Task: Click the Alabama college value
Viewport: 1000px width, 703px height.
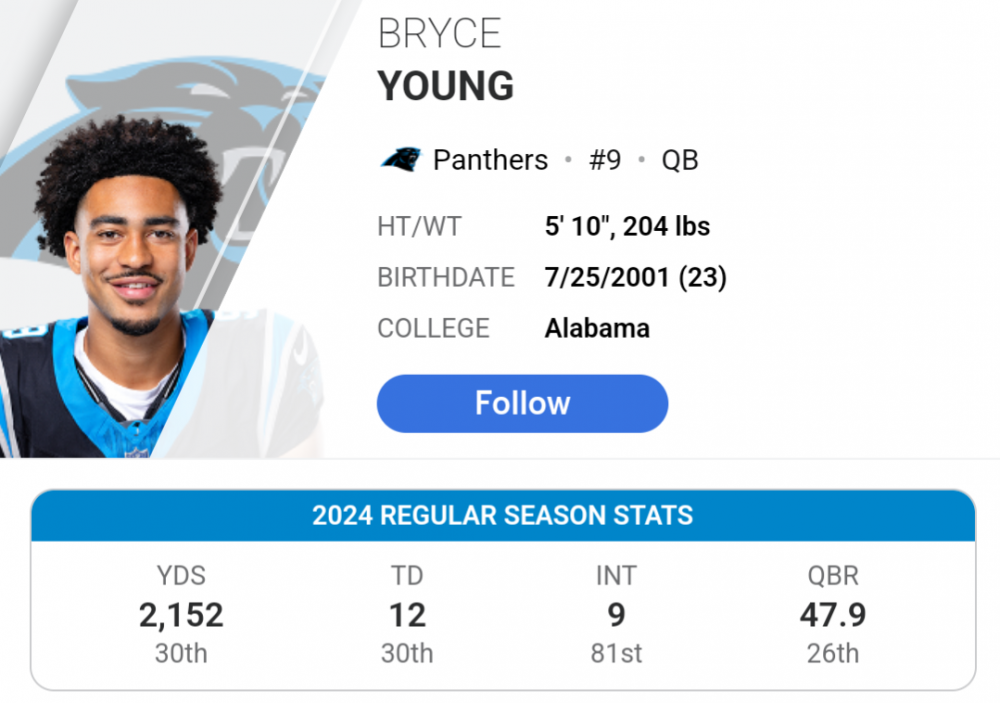Action: tap(597, 328)
